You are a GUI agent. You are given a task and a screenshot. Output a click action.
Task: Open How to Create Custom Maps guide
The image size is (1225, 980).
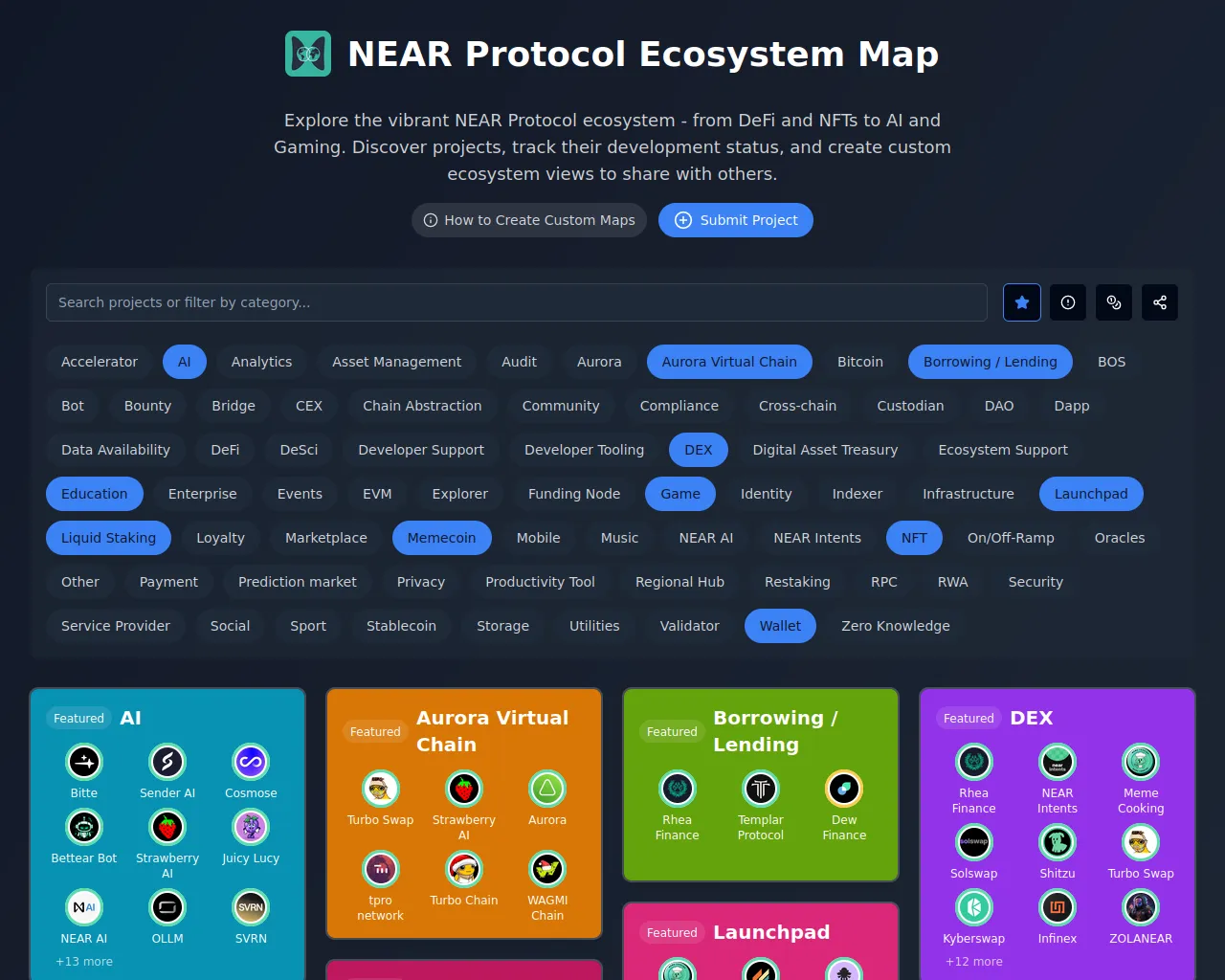(x=529, y=220)
